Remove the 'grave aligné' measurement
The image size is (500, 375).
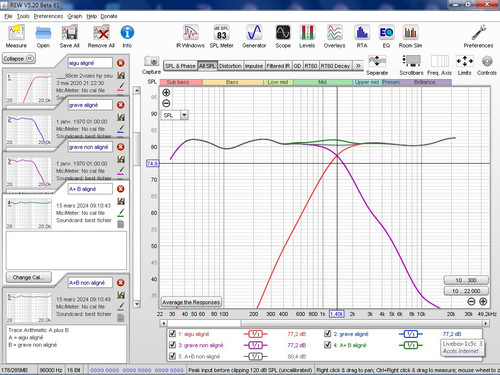click(121, 105)
